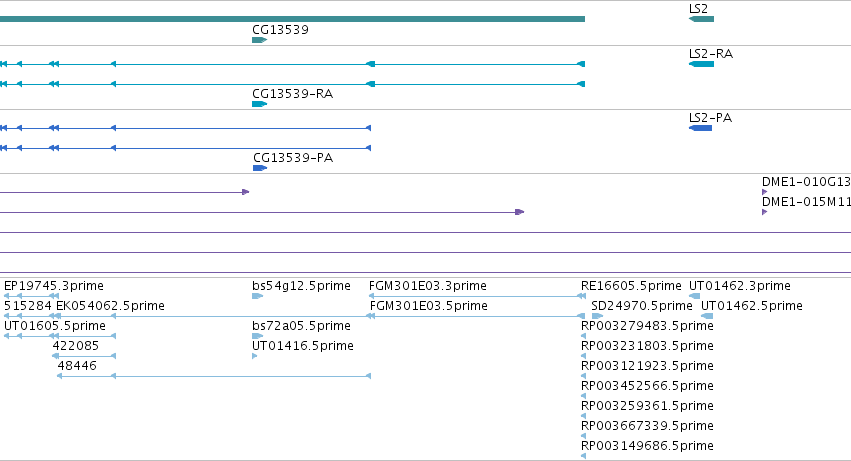This screenshot has height=461, width=851.
Task: Click the UT01605.5prime label
Action: [55, 326]
